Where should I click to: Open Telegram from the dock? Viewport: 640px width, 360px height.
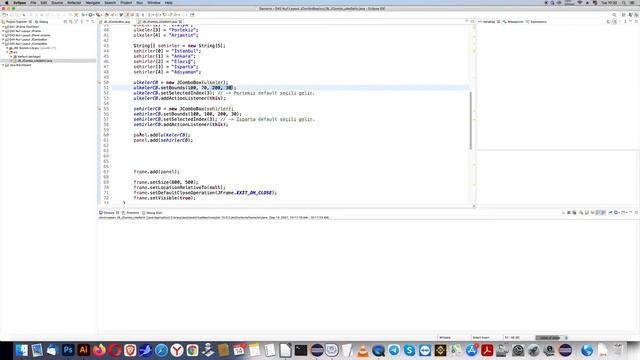coord(394,350)
